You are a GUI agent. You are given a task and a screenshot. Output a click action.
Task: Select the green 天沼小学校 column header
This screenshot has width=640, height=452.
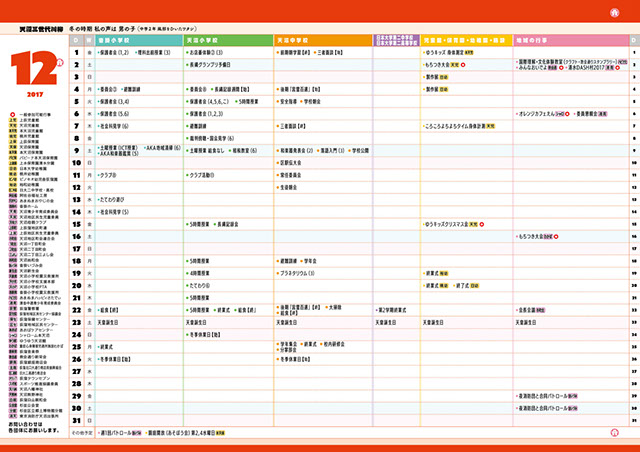(x=228, y=40)
